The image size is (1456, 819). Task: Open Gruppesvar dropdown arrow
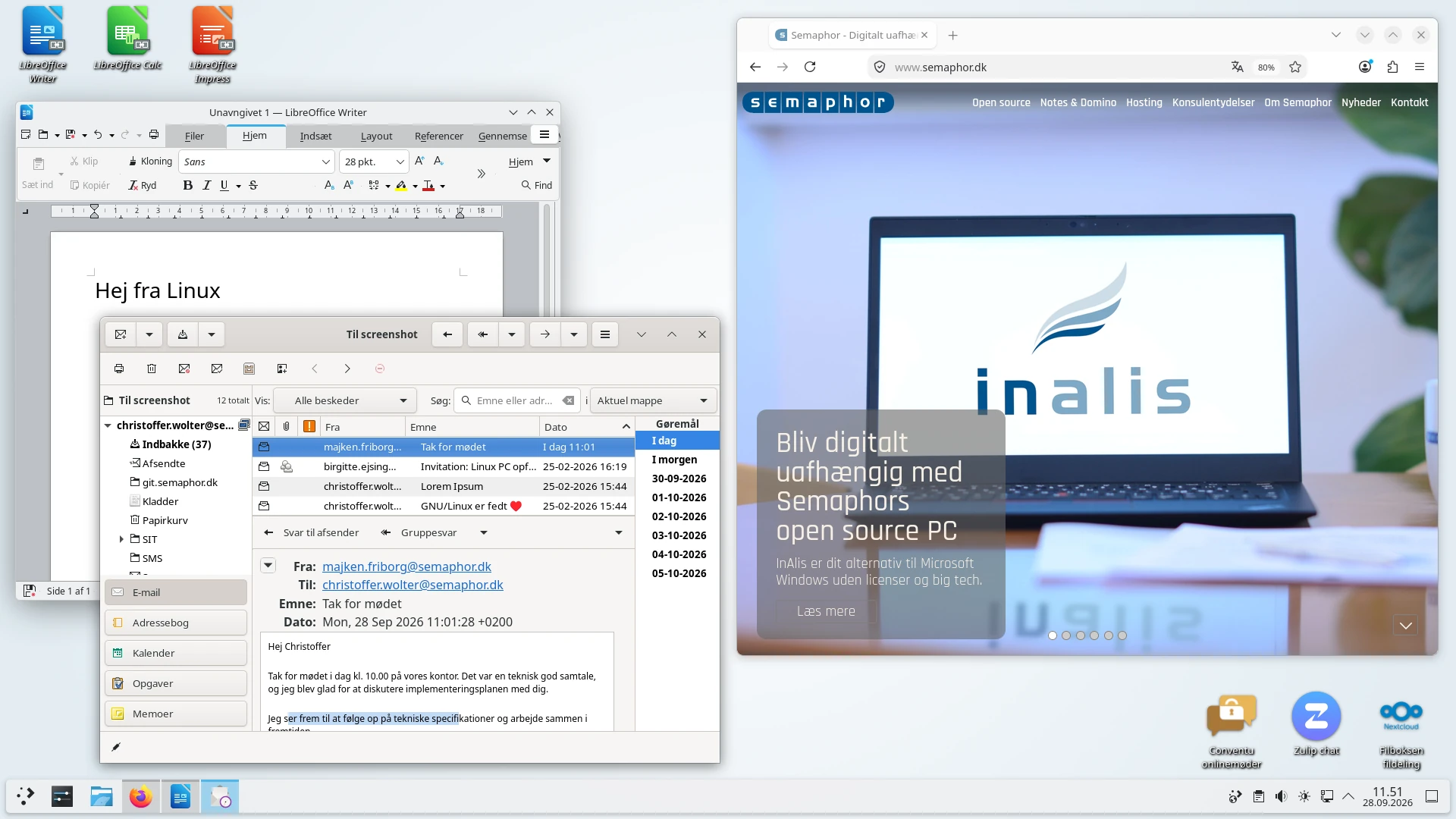pos(484,532)
